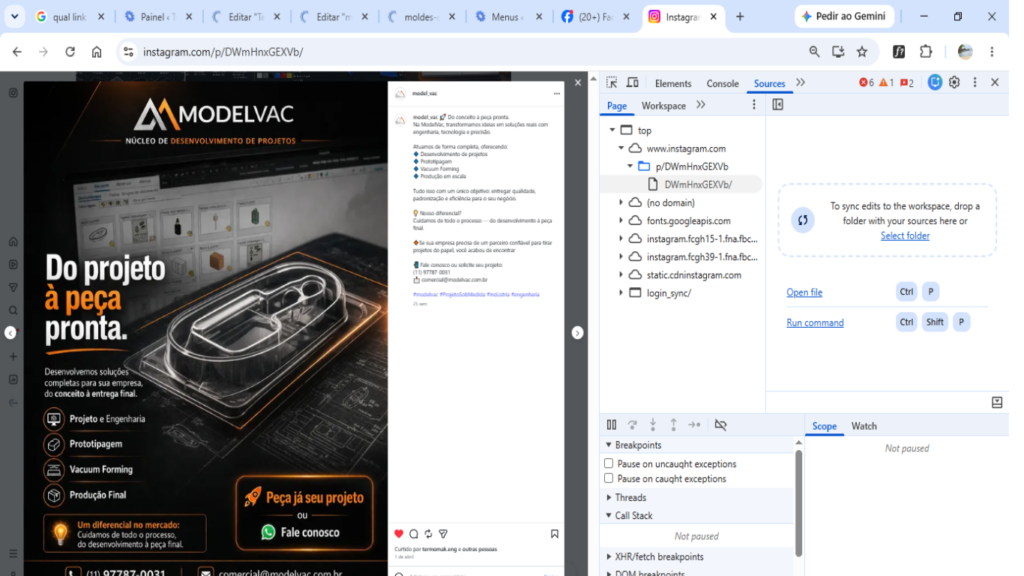This screenshot has height=576, width=1024.
Task: Click the Instagram repost icon
Action: coord(428,534)
